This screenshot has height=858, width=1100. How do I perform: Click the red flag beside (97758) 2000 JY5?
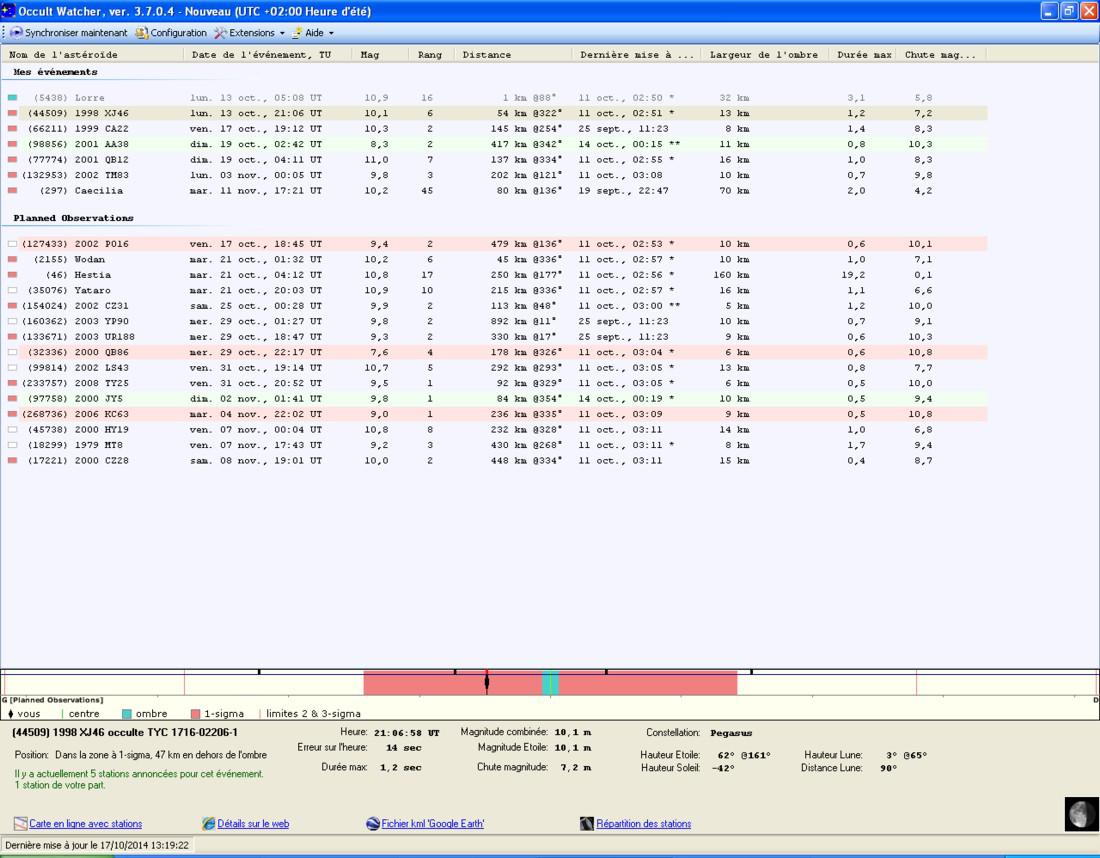pos(13,398)
